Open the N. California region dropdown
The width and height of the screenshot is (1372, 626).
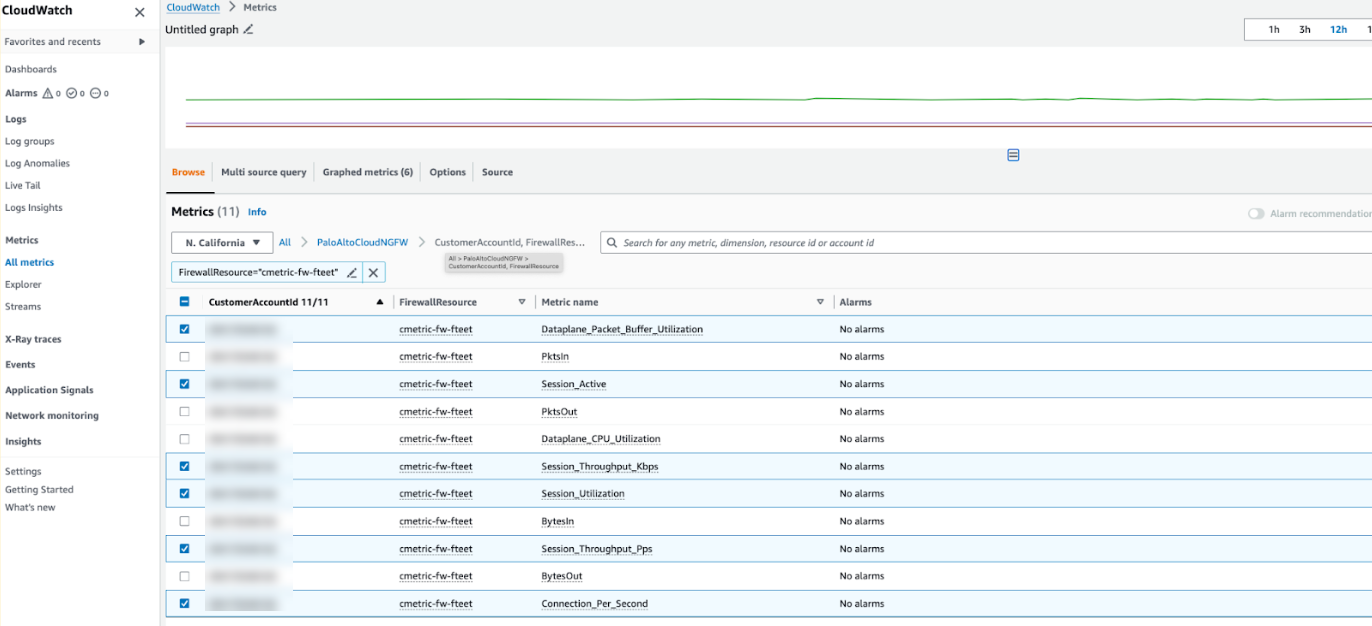(x=221, y=242)
